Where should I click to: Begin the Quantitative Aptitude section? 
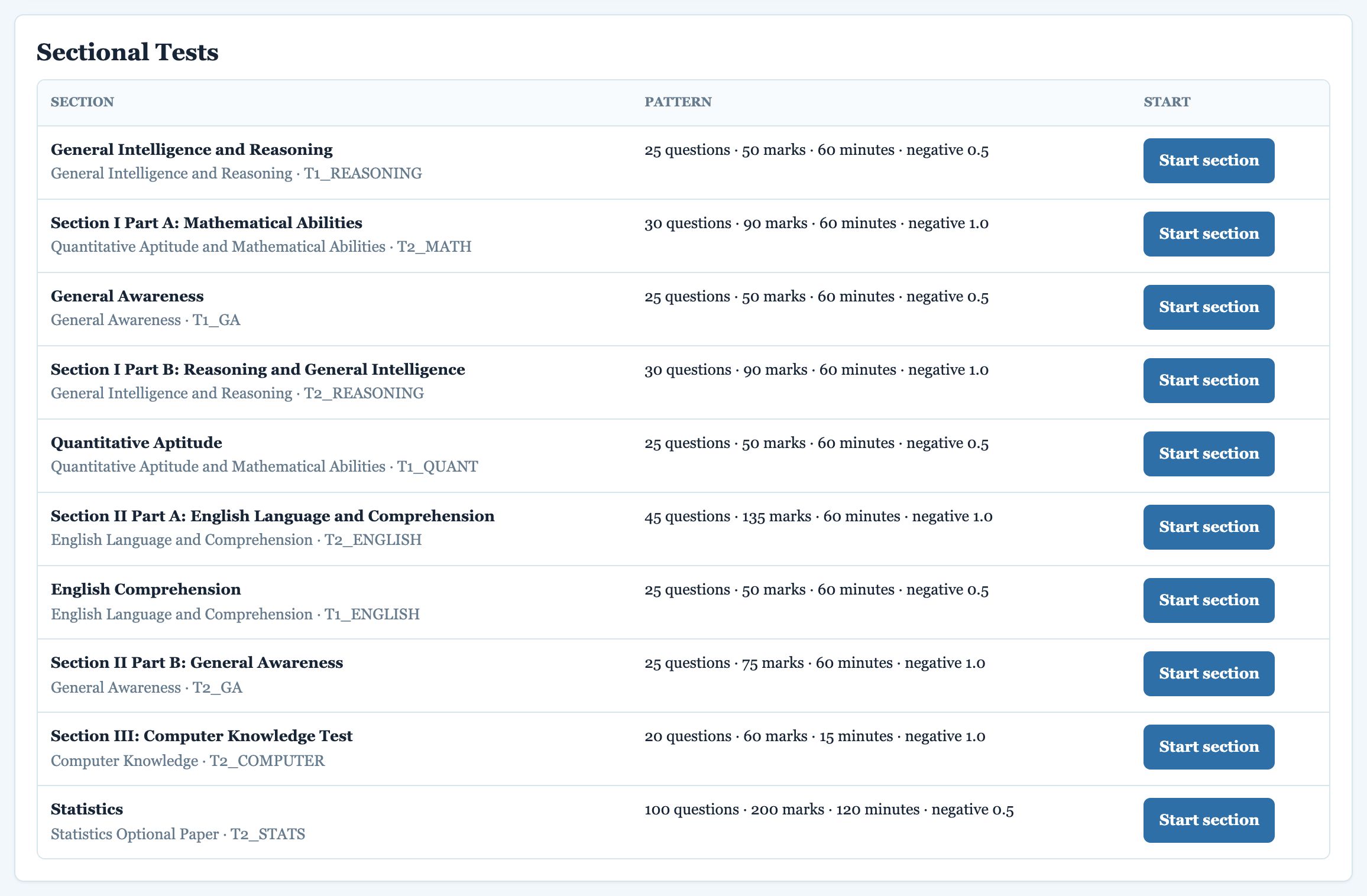tap(1209, 454)
